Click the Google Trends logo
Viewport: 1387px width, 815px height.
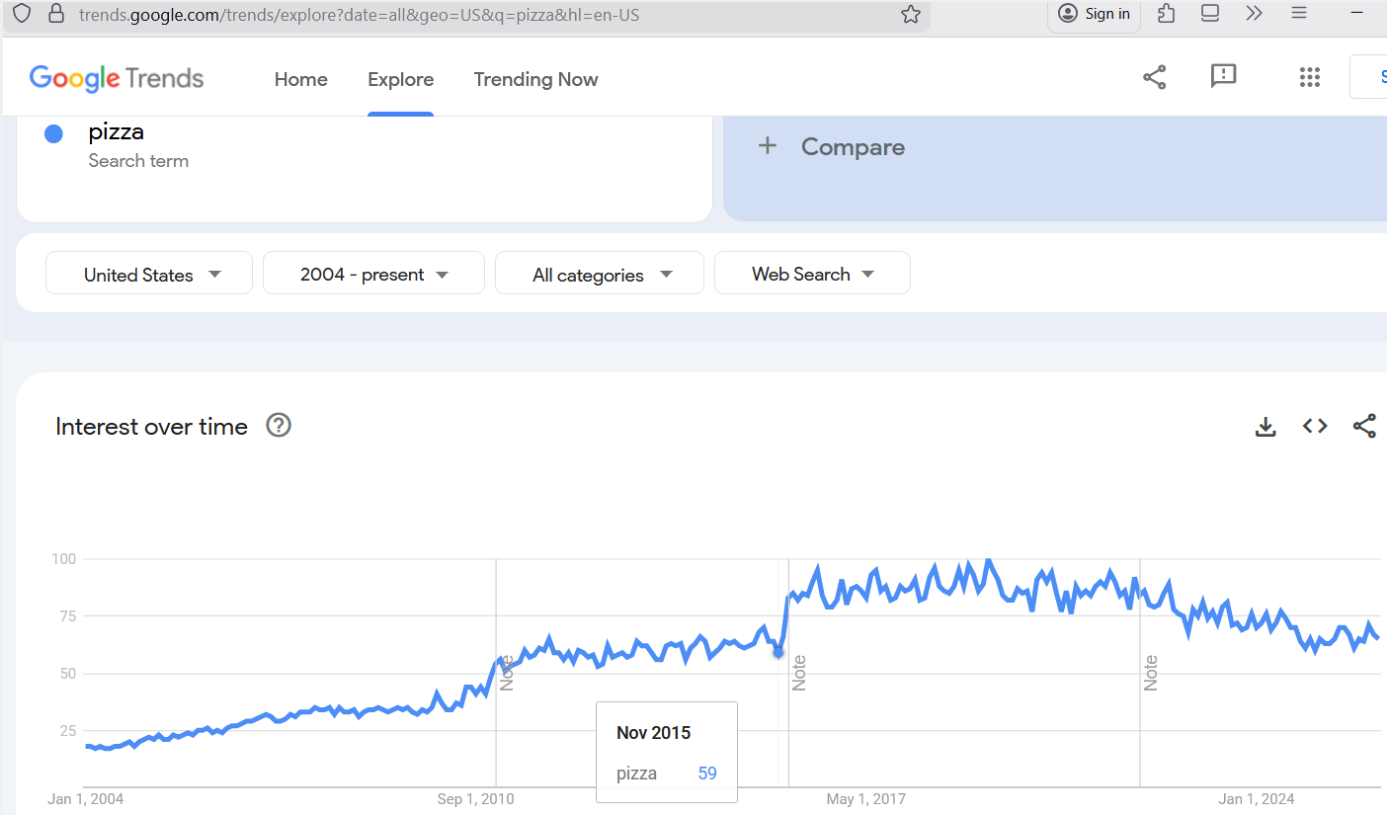(116, 79)
